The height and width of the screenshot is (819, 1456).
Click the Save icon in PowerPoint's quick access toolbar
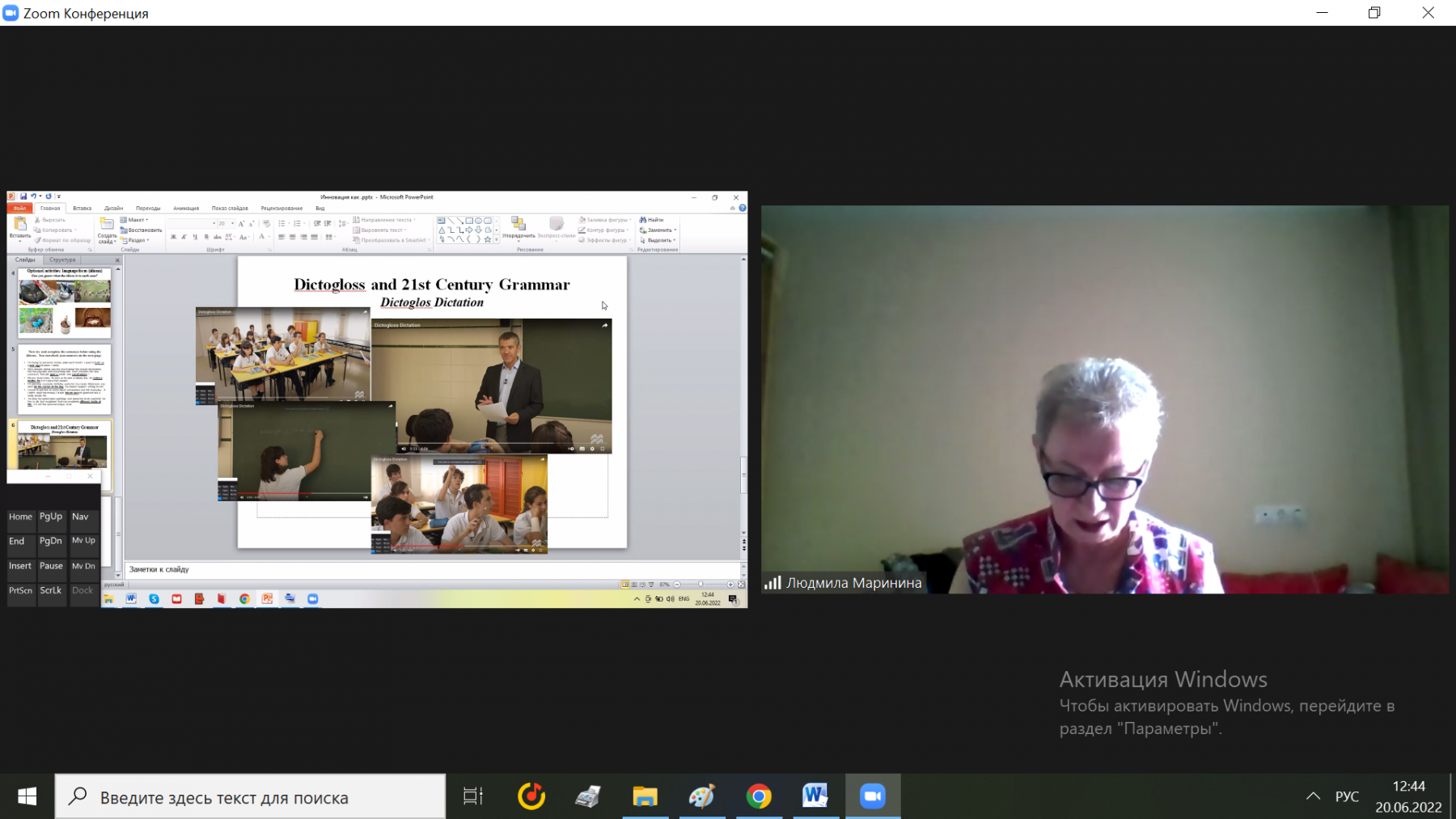coord(23,196)
